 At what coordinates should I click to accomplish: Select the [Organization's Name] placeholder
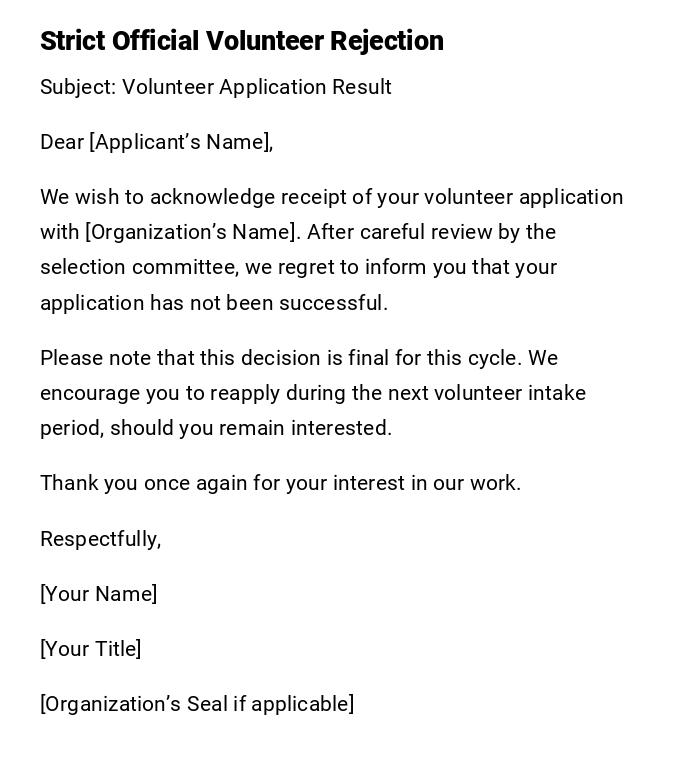tap(192, 232)
